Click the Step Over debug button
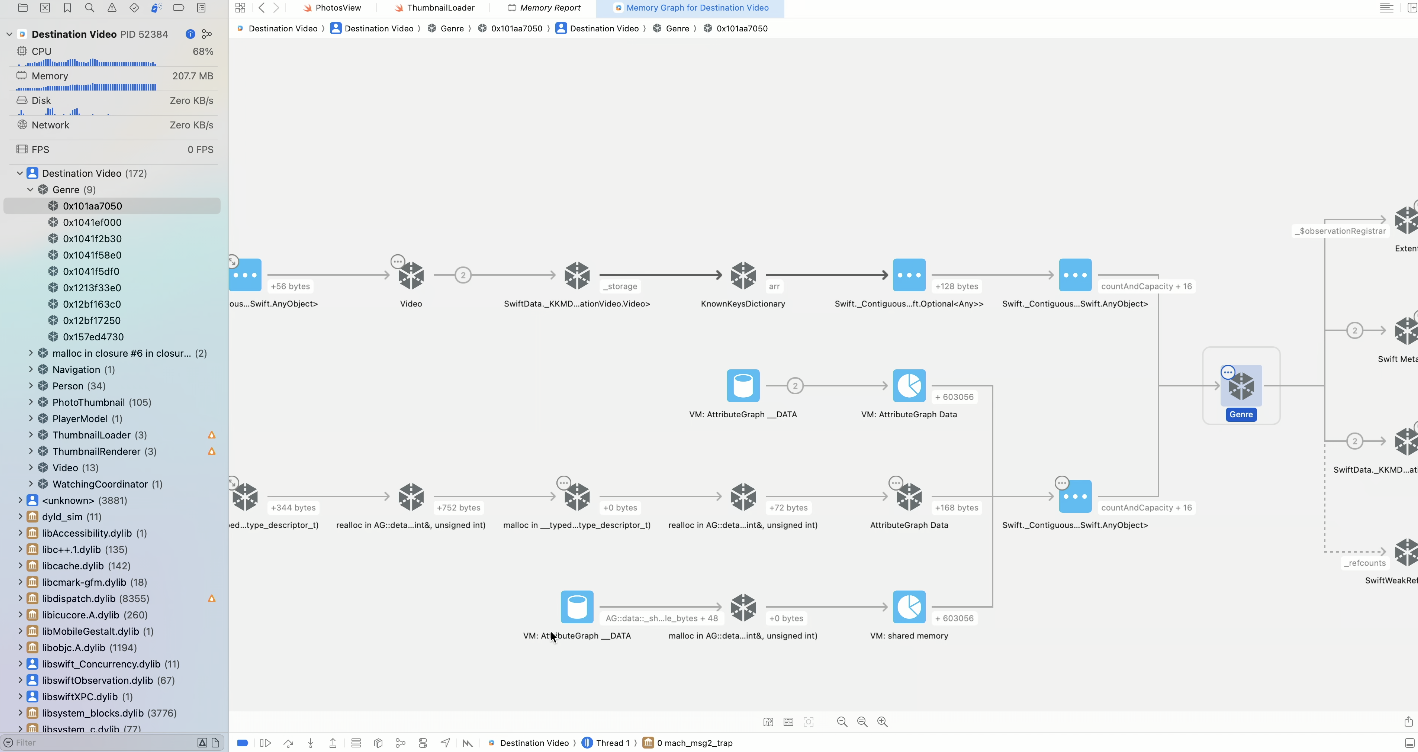Image resolution: width=1418 pixels, height=752 pixels. [x=288, y=743]
